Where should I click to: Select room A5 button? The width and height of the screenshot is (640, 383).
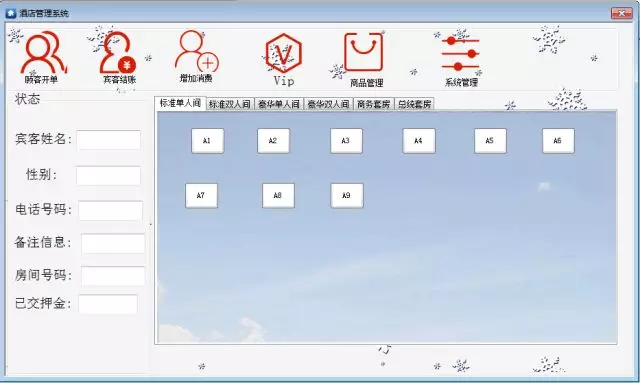(490, 141)
